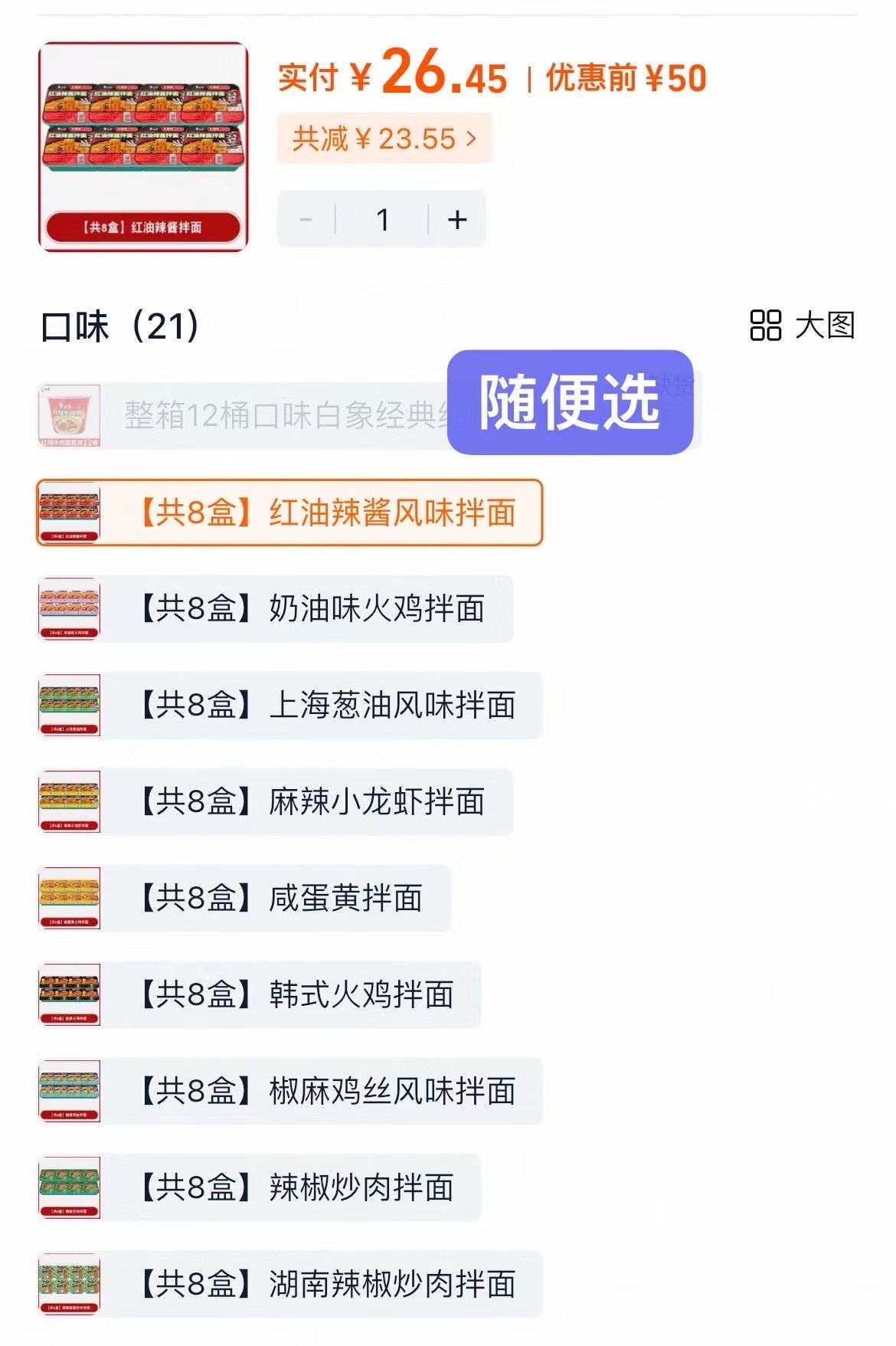Pick the 椒麻鸡丝风味拌面 flavor
Viewport: 896px width, 1346px height.
coord(289,1092)
